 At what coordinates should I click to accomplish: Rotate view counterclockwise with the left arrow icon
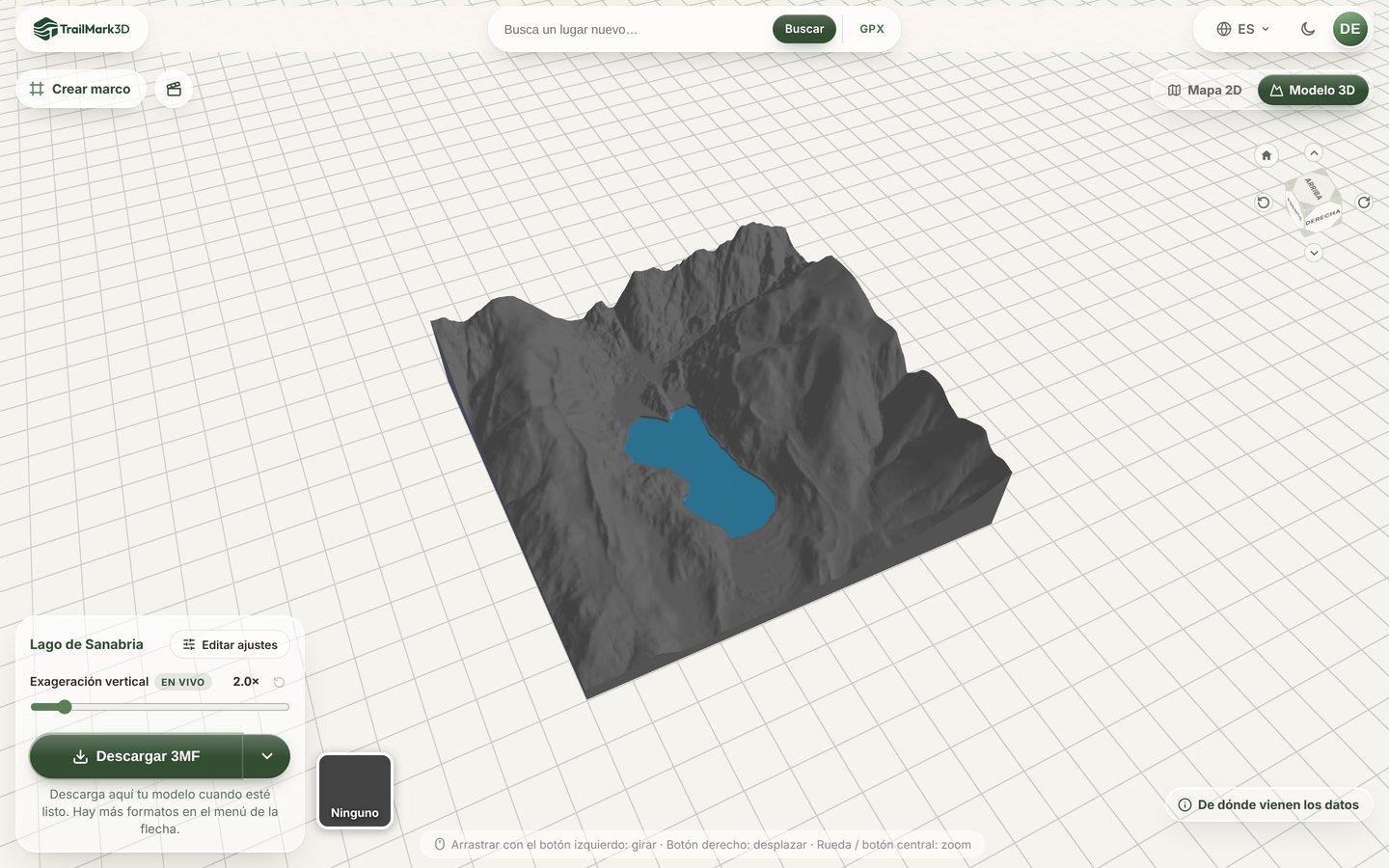(1263, 203)
